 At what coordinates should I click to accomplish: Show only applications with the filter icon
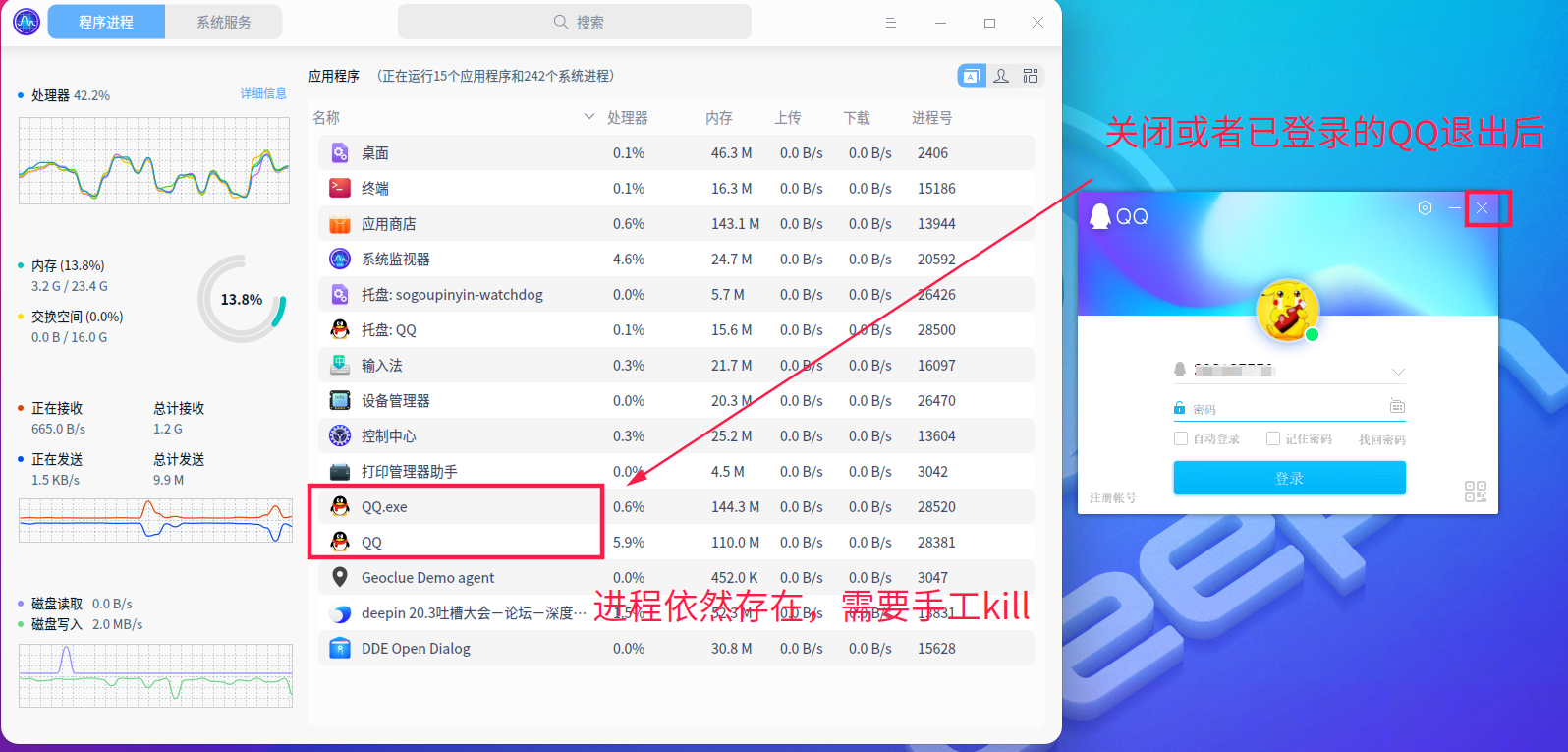[972, 76]
